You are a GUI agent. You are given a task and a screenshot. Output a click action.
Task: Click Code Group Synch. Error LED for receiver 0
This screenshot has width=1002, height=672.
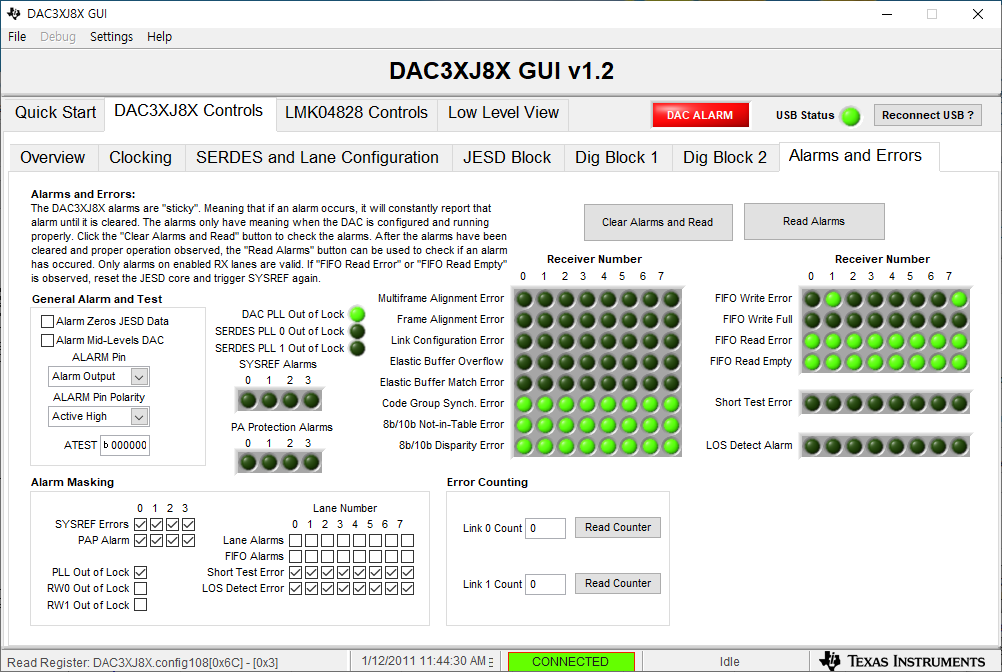(524, 404)
